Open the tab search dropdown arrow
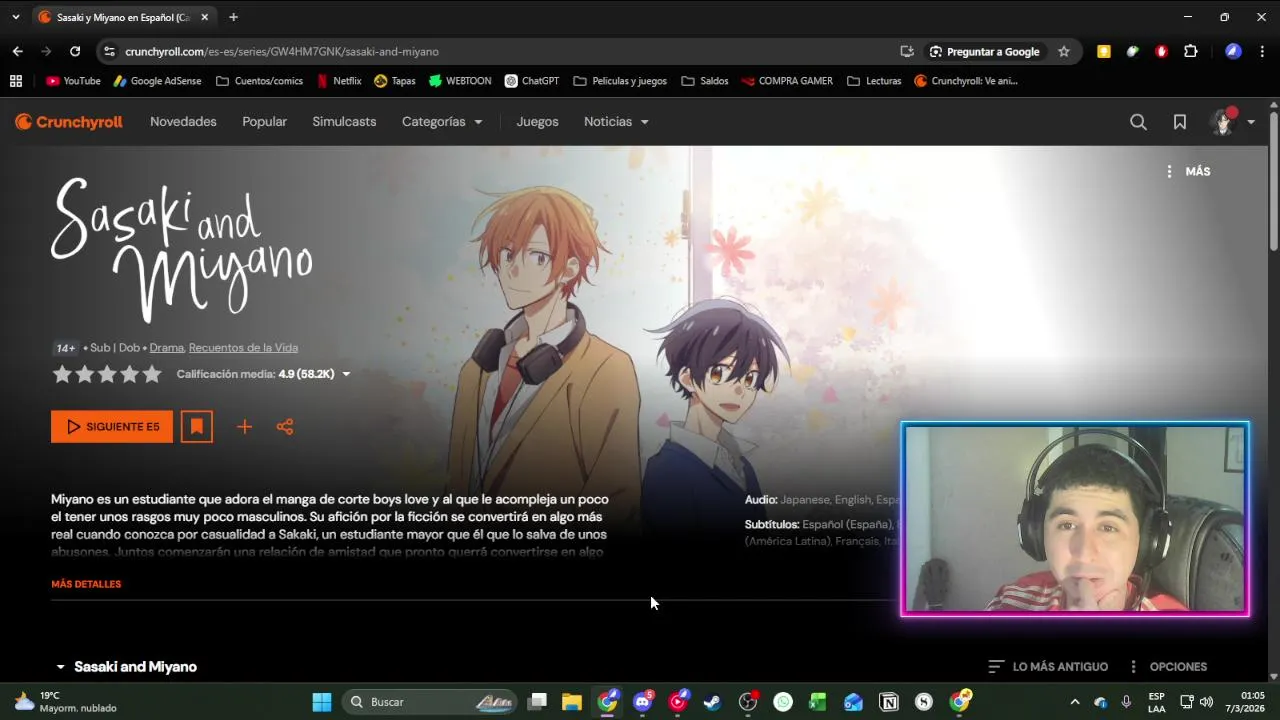Screen dimensions: 1280x720 coord(15,17)
